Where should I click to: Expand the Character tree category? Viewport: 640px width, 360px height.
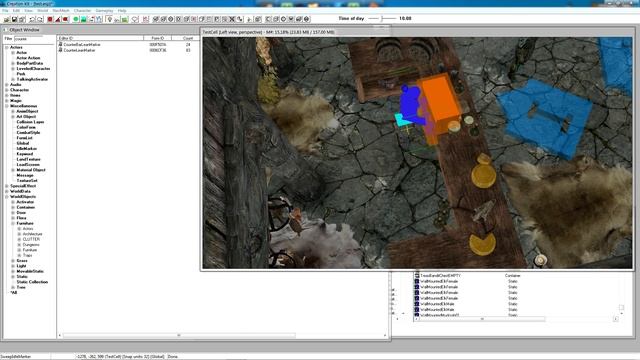7,90
